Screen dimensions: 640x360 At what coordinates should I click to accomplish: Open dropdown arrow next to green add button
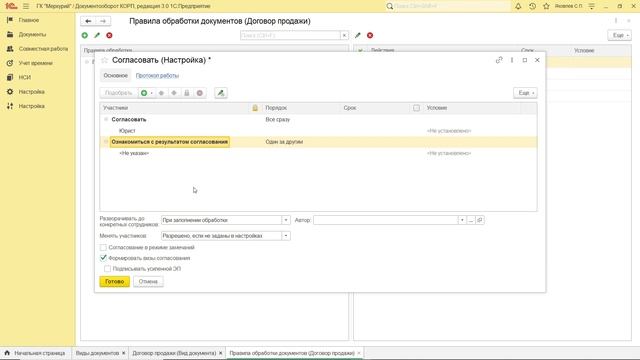click(151, 93)
